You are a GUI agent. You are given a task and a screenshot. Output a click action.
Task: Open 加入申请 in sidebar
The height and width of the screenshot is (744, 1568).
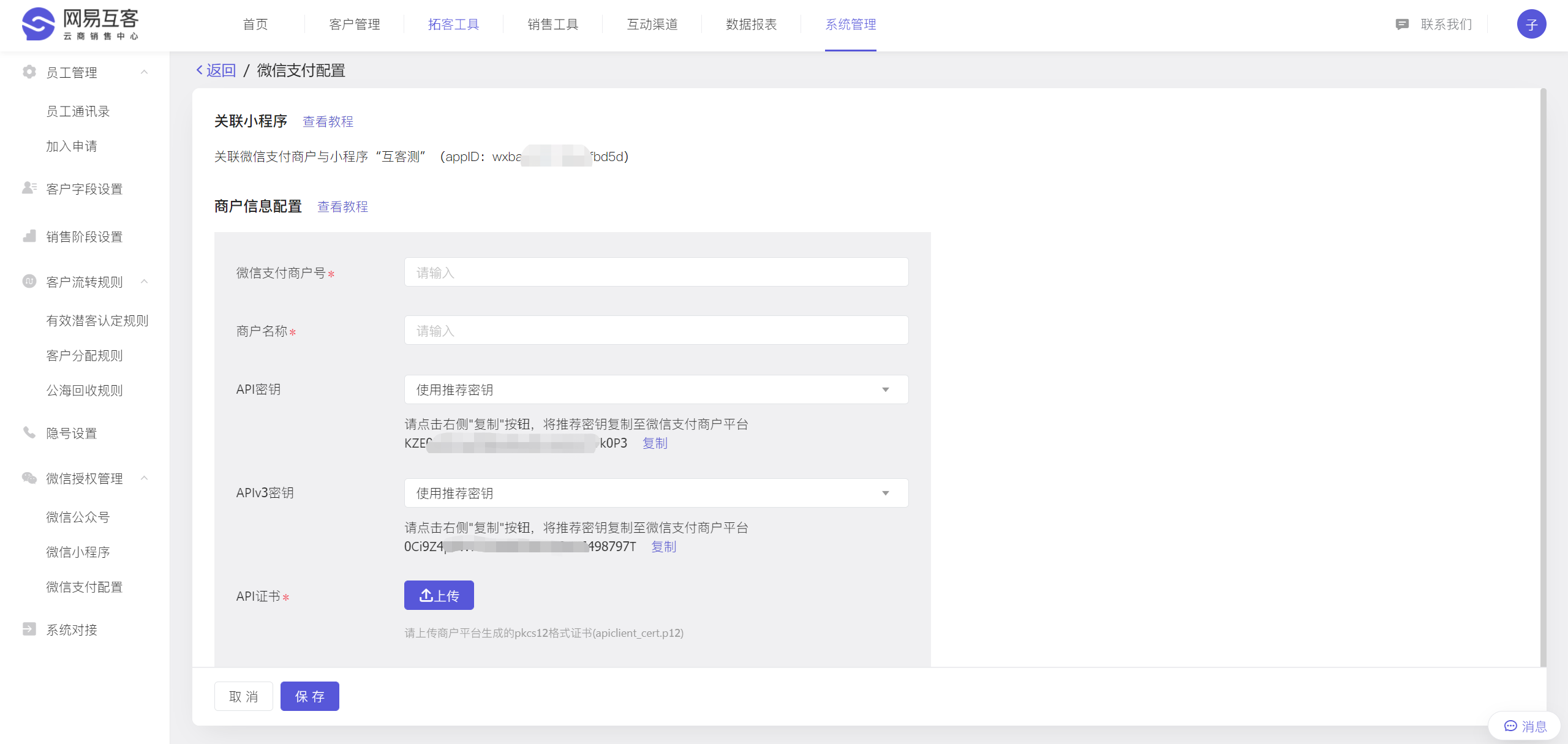point(72,146)
